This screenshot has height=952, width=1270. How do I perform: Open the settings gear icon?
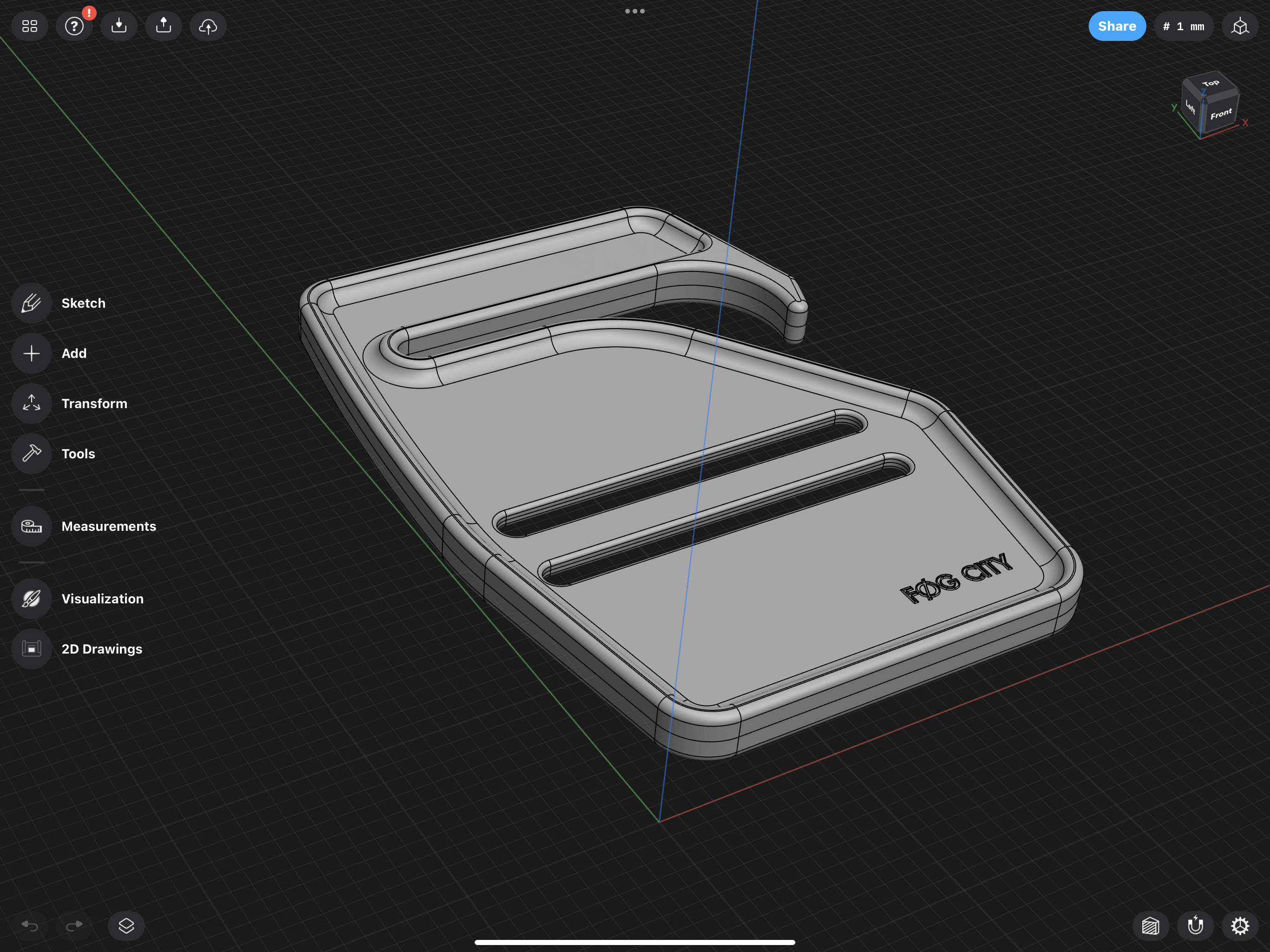pyautogui.click(x=1240, y=926)
